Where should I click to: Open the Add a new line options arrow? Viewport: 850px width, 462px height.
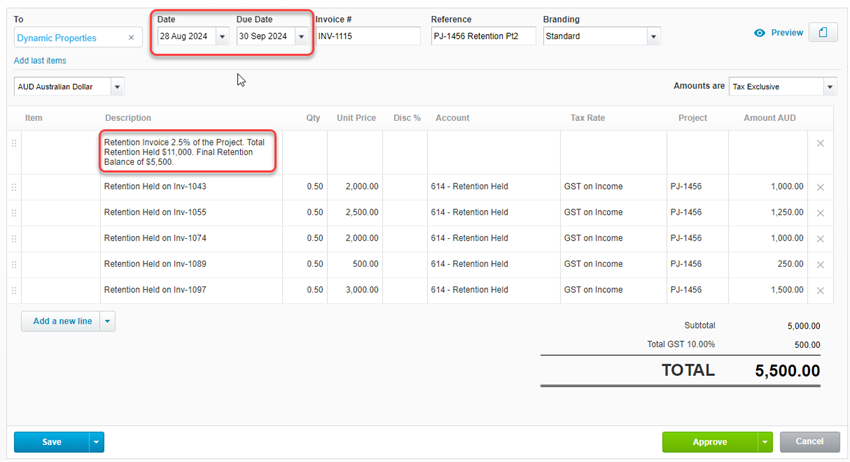pos(107,321)
